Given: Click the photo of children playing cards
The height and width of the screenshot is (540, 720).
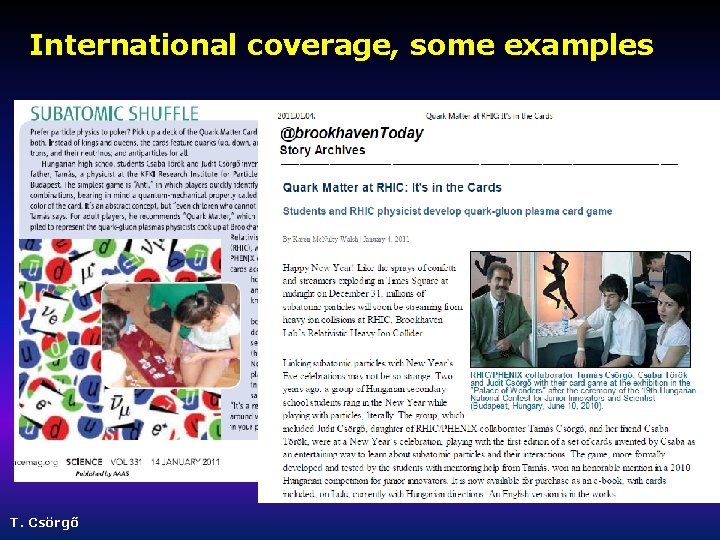Looking at the screenshot, I should [171, 336].
